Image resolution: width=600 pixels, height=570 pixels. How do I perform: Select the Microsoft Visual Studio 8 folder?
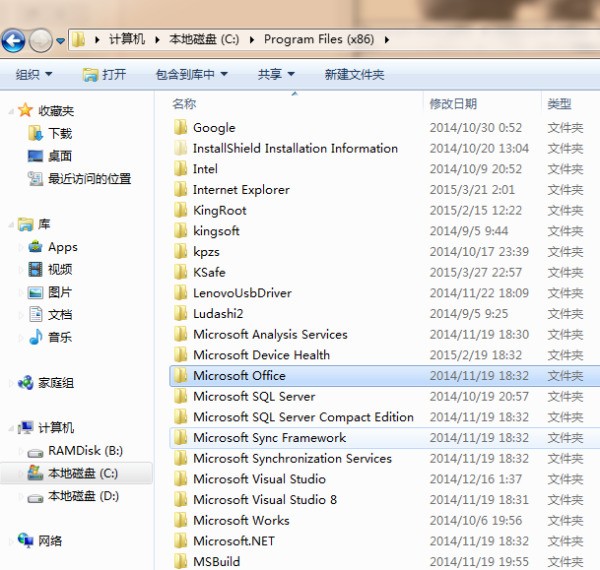pos(265,500)
